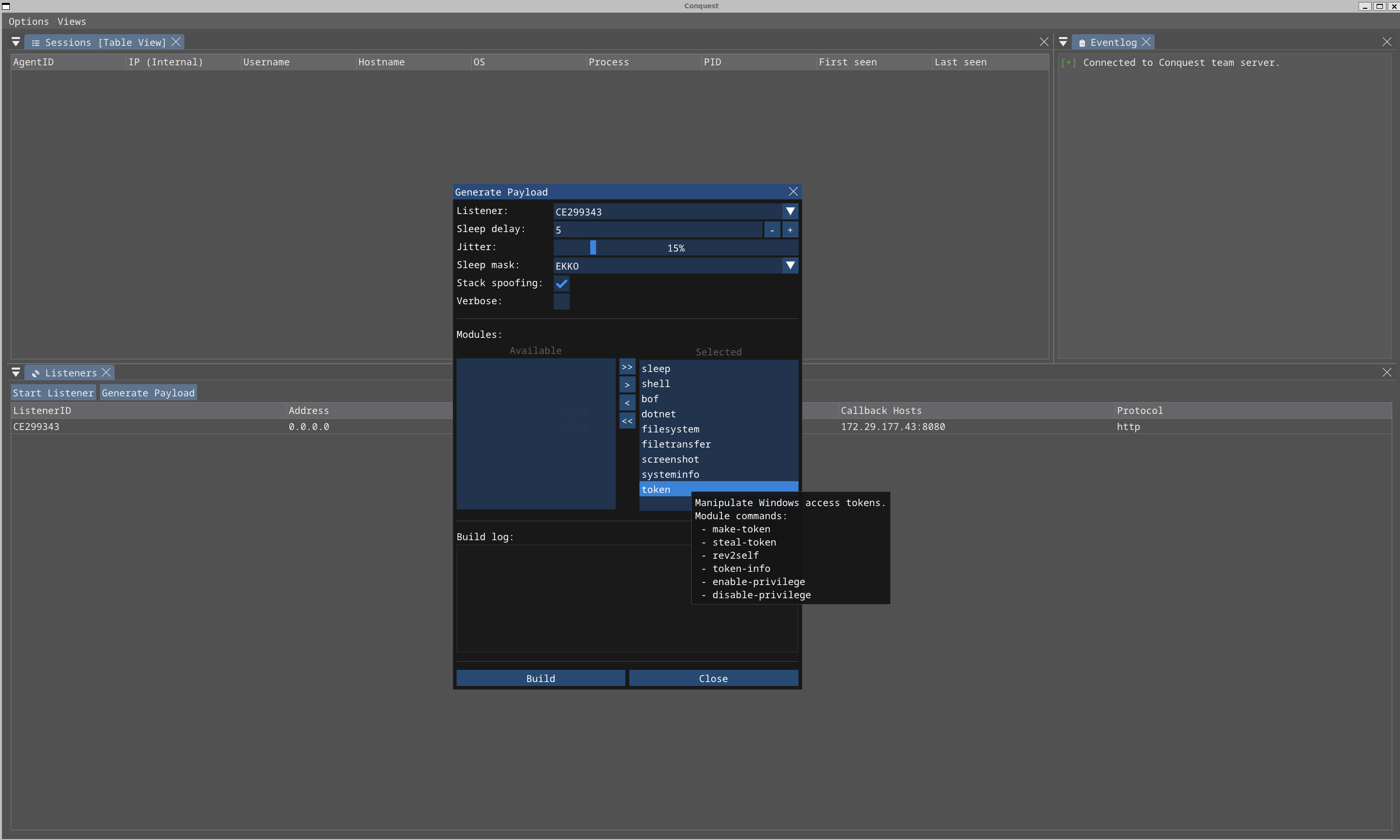
Task: Close the Listeners tab with its X
Action: click(106, 372)
